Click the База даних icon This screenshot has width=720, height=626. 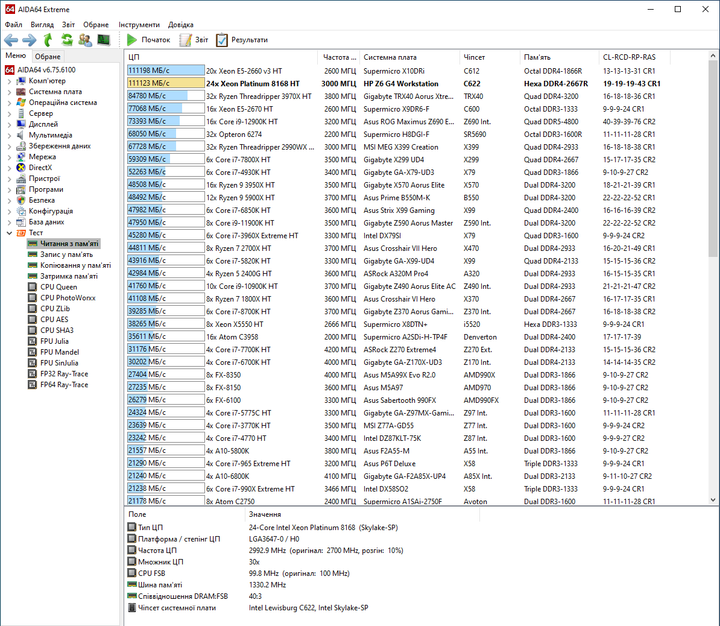tap(21, 222)
